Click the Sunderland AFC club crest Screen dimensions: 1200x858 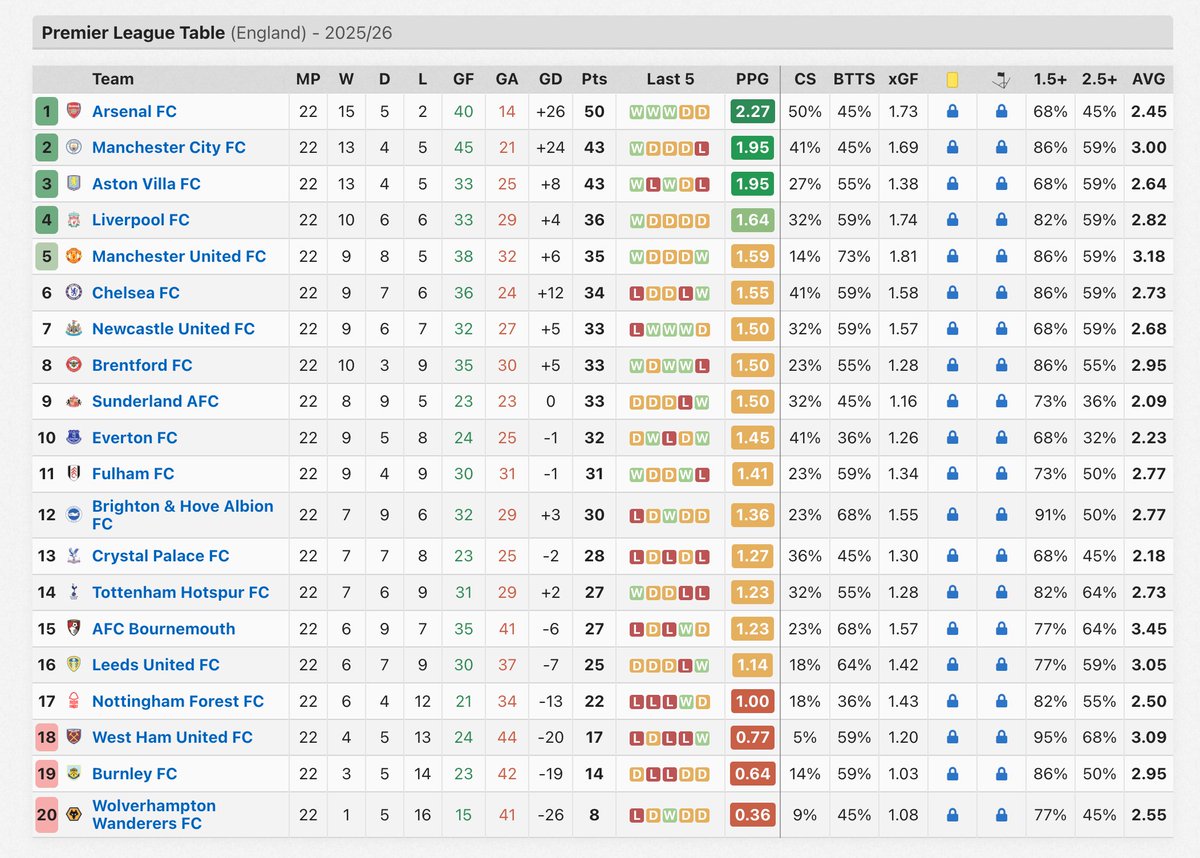click(x=74, y=401)
